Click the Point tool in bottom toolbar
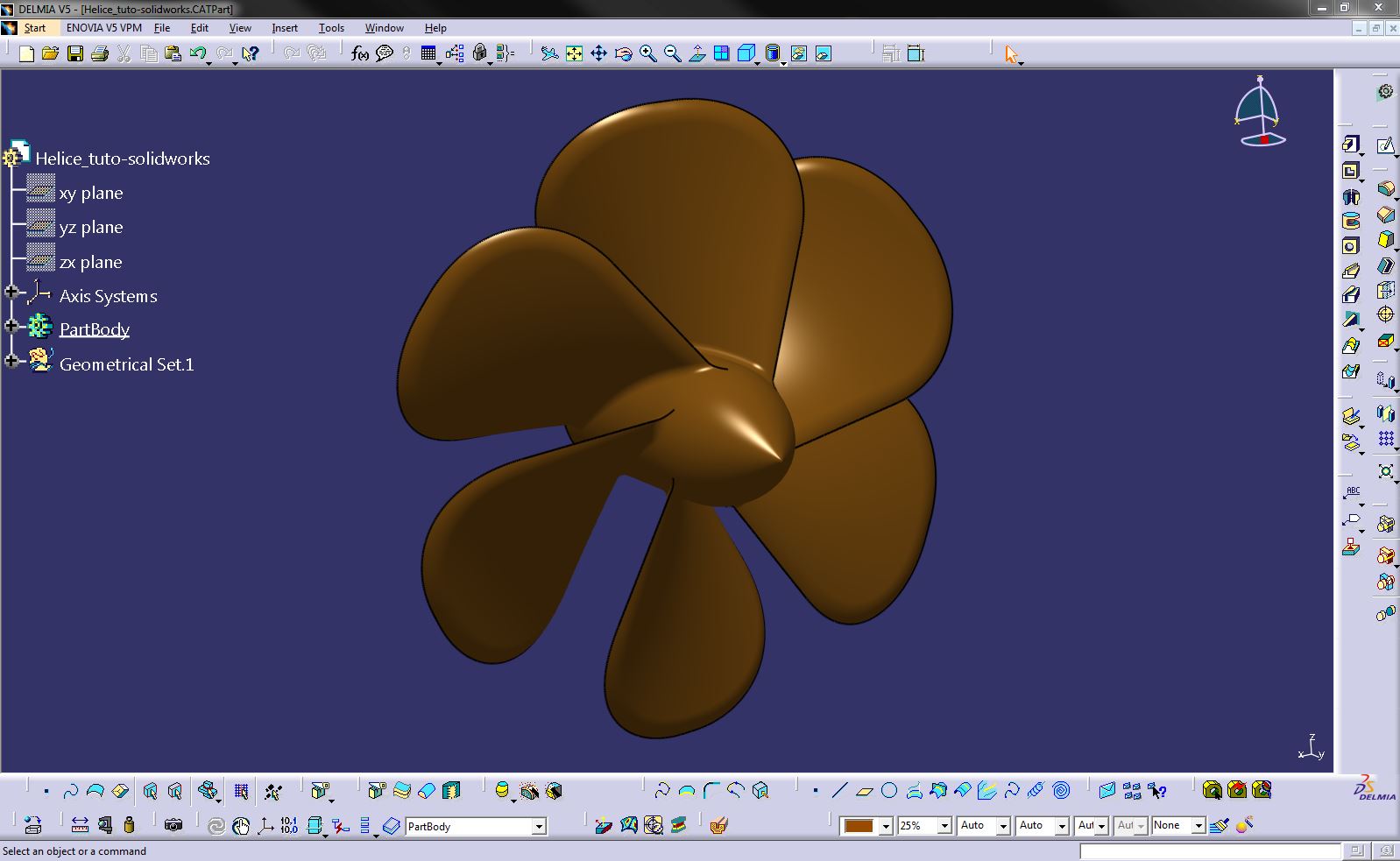Image resolution: width=1400 pixels, height=861 pixels. 816,791
